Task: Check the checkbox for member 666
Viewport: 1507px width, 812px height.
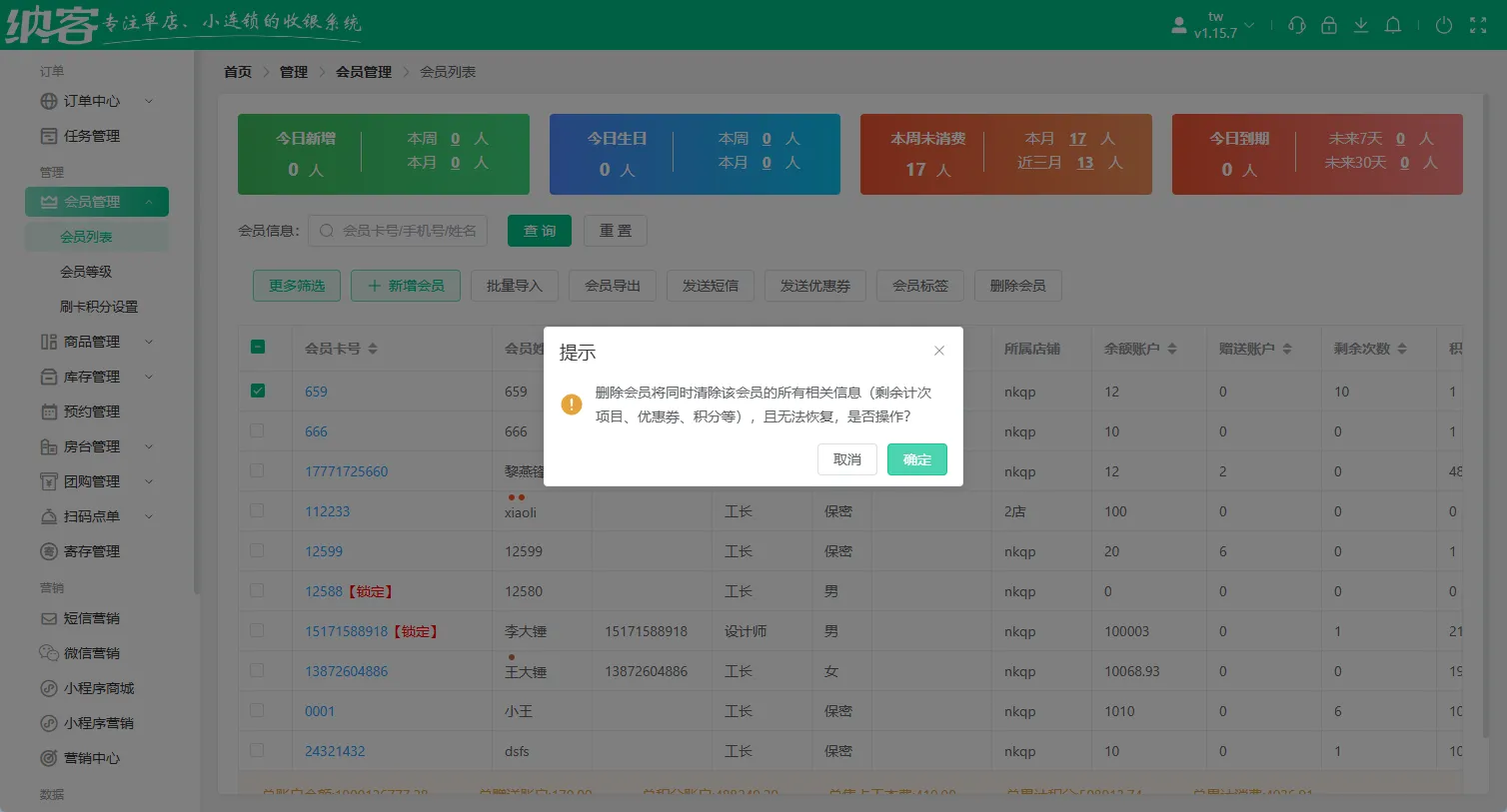Action: [x=260, y=431]
